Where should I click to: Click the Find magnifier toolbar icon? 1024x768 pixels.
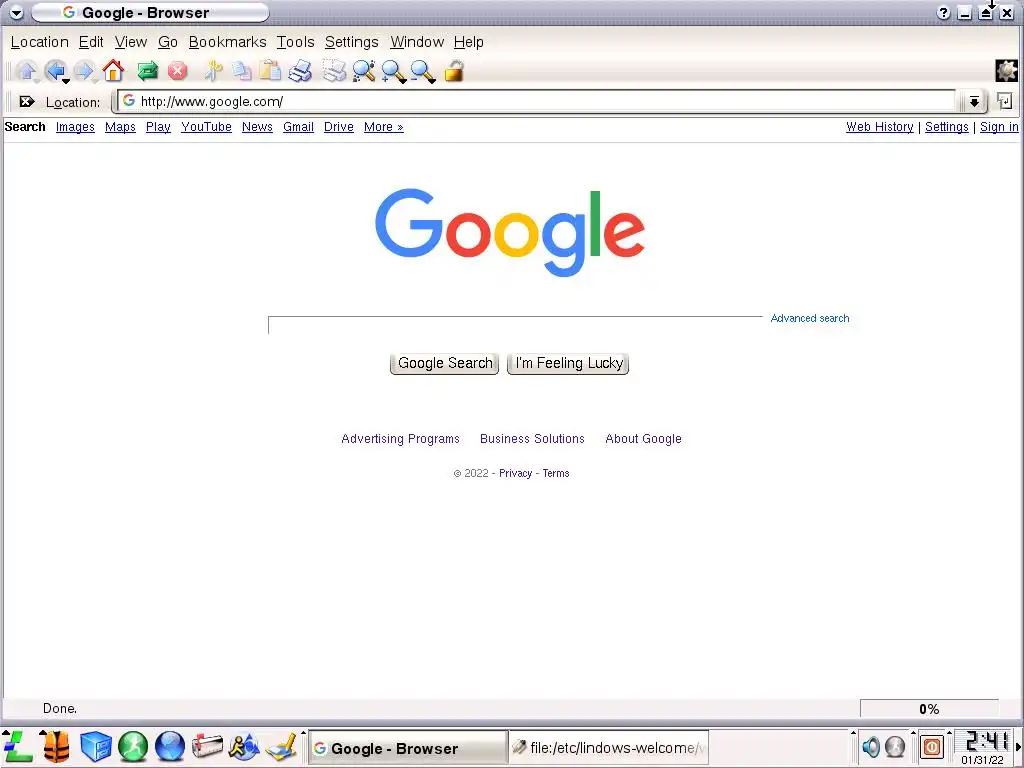pos(364,71)
